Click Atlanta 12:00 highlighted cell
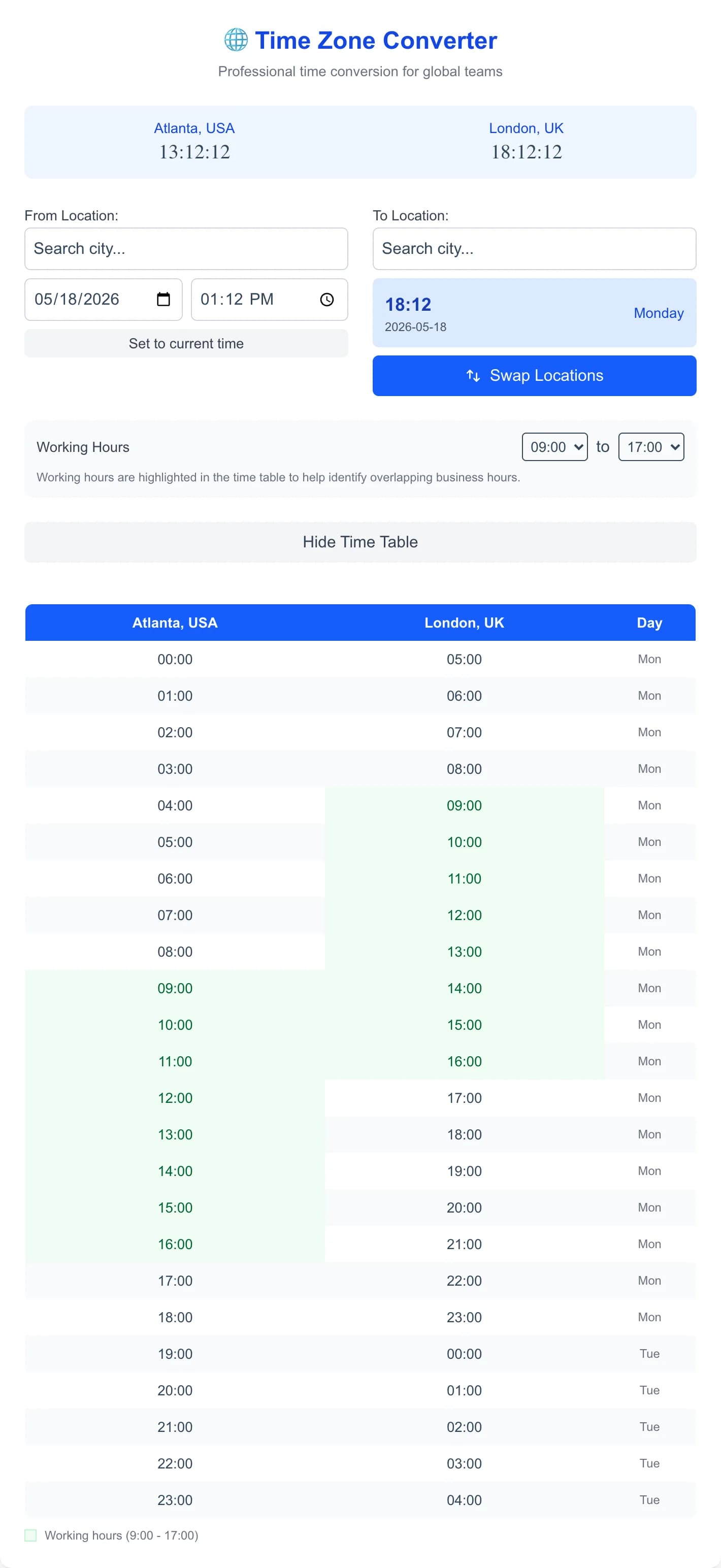 click(175, 1097)
